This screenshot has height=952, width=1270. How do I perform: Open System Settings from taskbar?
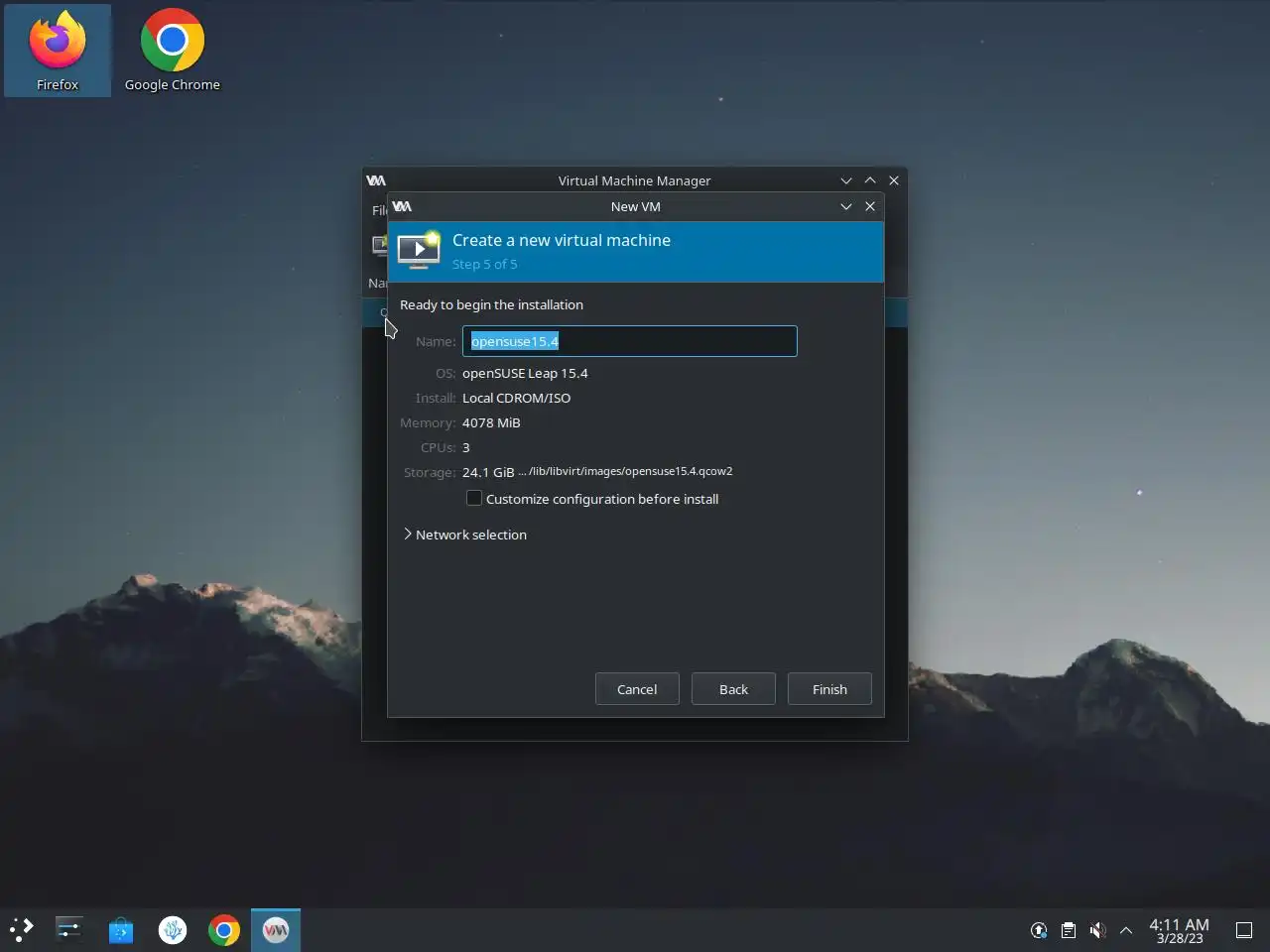(x=69, y=930)
